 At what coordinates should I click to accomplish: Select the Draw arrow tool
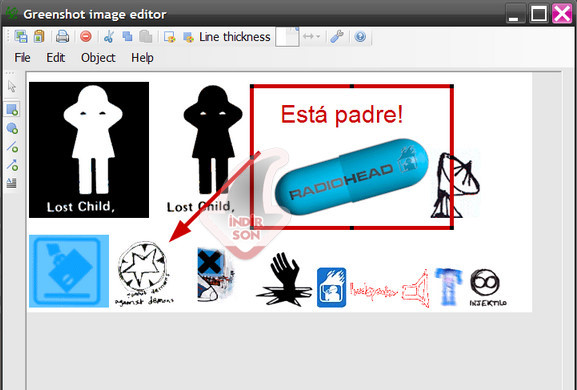12,165
